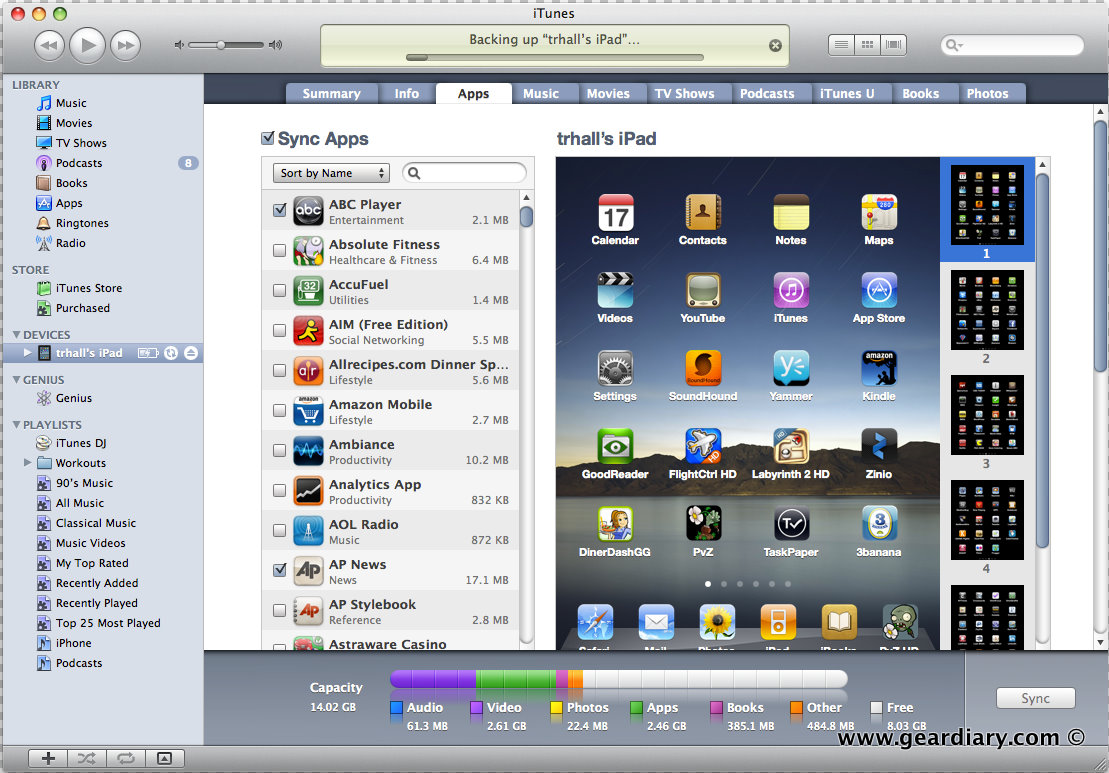Click the add playlist plus button
This screenshot has width=1109, height=773.
pos(48,758)
